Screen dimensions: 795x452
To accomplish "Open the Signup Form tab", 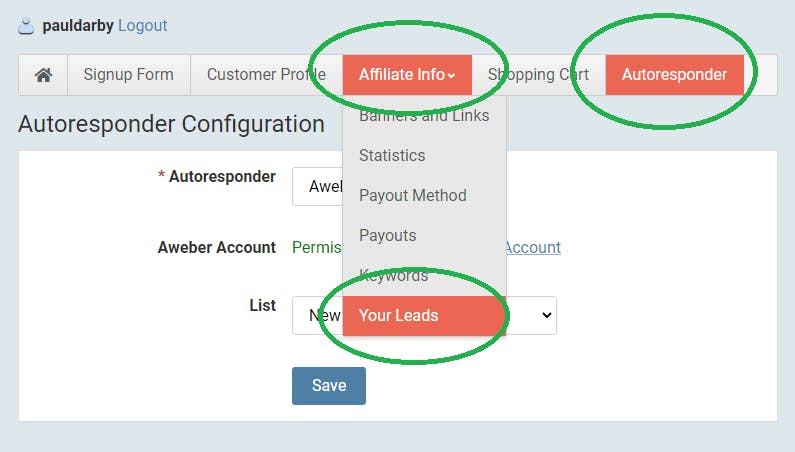I will tap(129, 75).
